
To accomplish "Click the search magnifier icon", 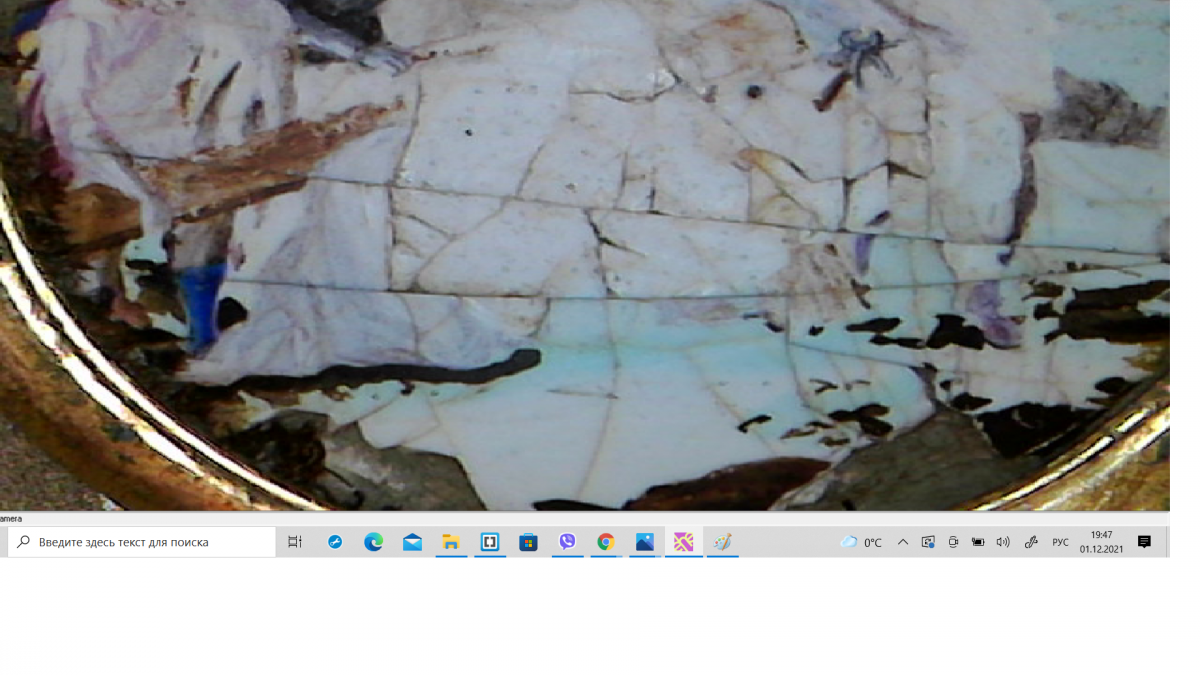I will [24, 542].
